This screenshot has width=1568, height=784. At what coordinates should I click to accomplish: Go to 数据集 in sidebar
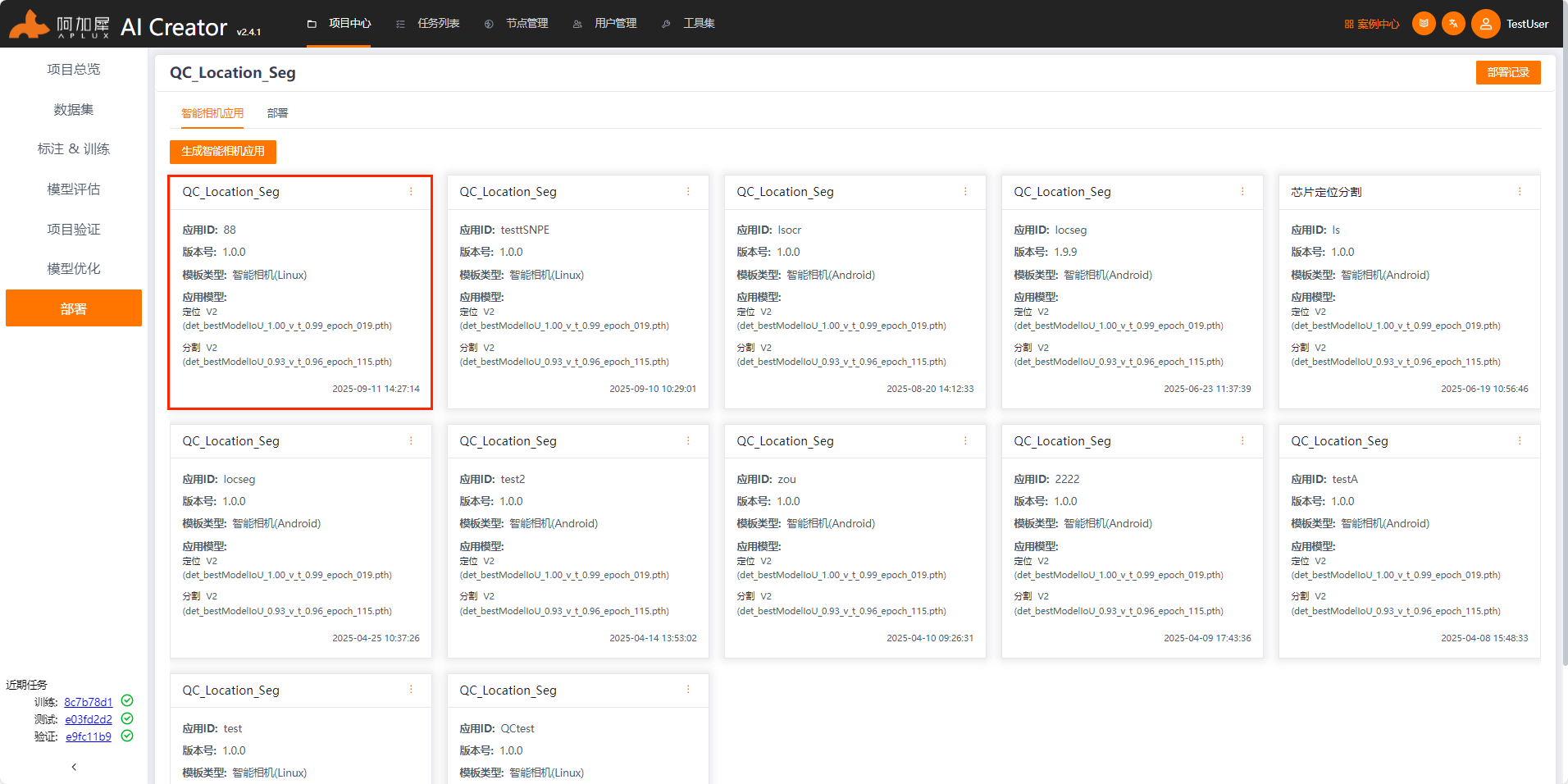click(x=74, y=110)
